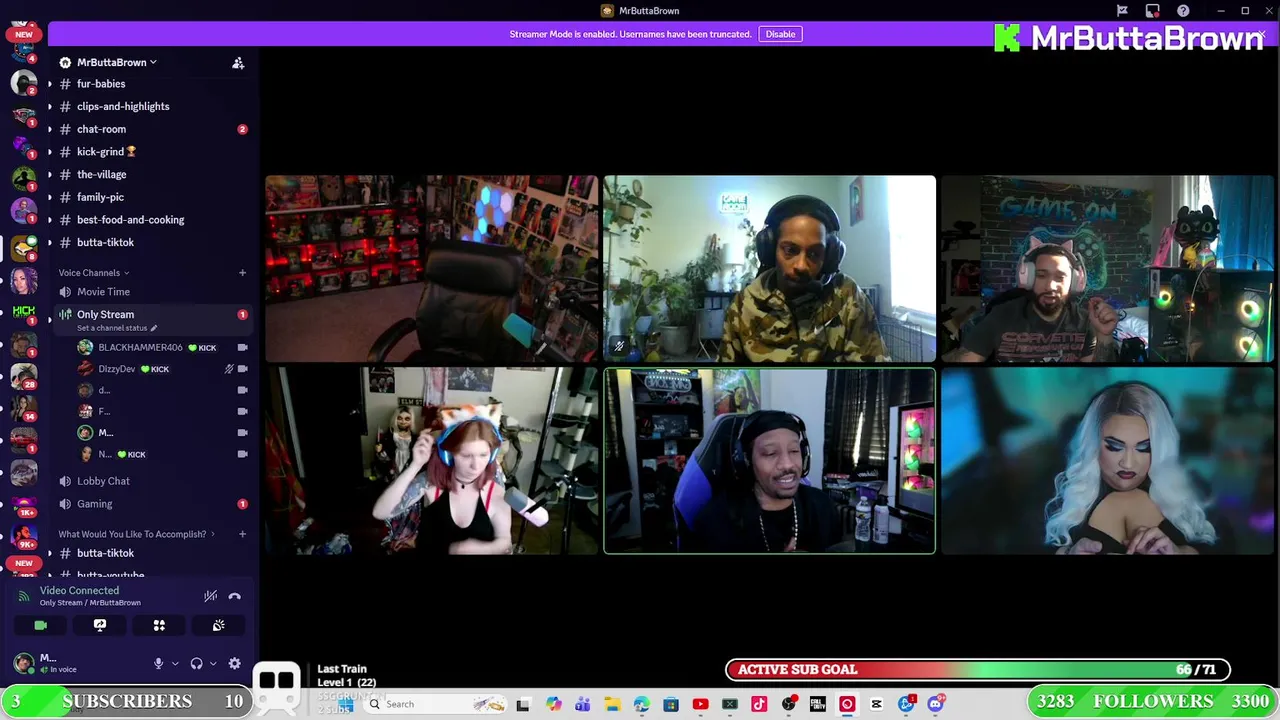Image resolution: width=1280 pixels, height=720 pixels.
Task: Expand threads for the kick-grind channel
Action: pos(50,152)
